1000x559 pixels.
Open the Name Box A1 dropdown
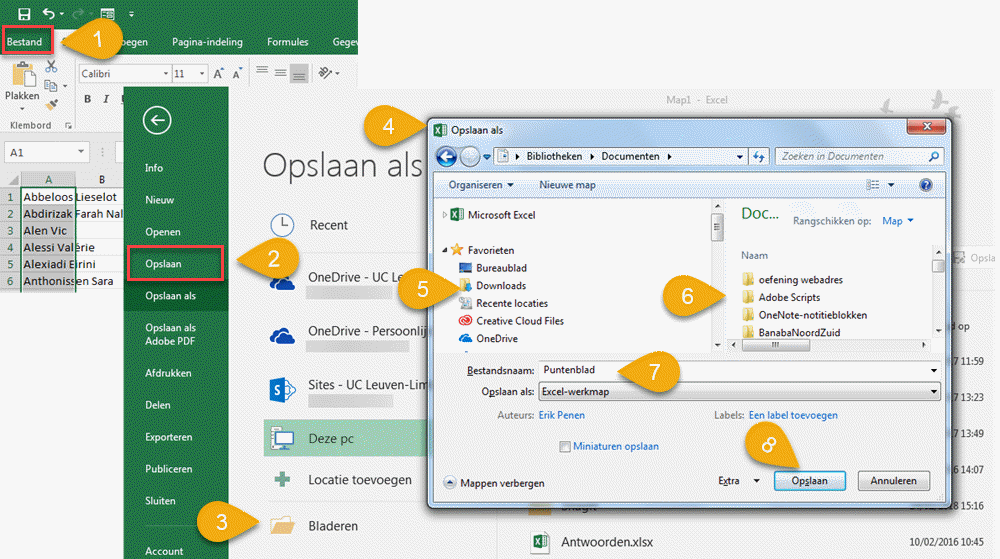click(81, 152)
